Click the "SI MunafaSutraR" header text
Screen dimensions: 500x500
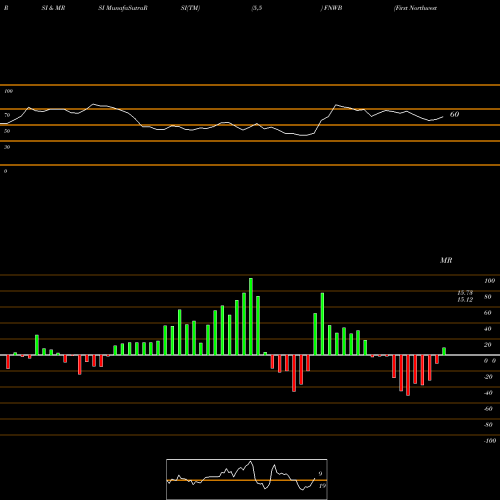tap(123, 8)
